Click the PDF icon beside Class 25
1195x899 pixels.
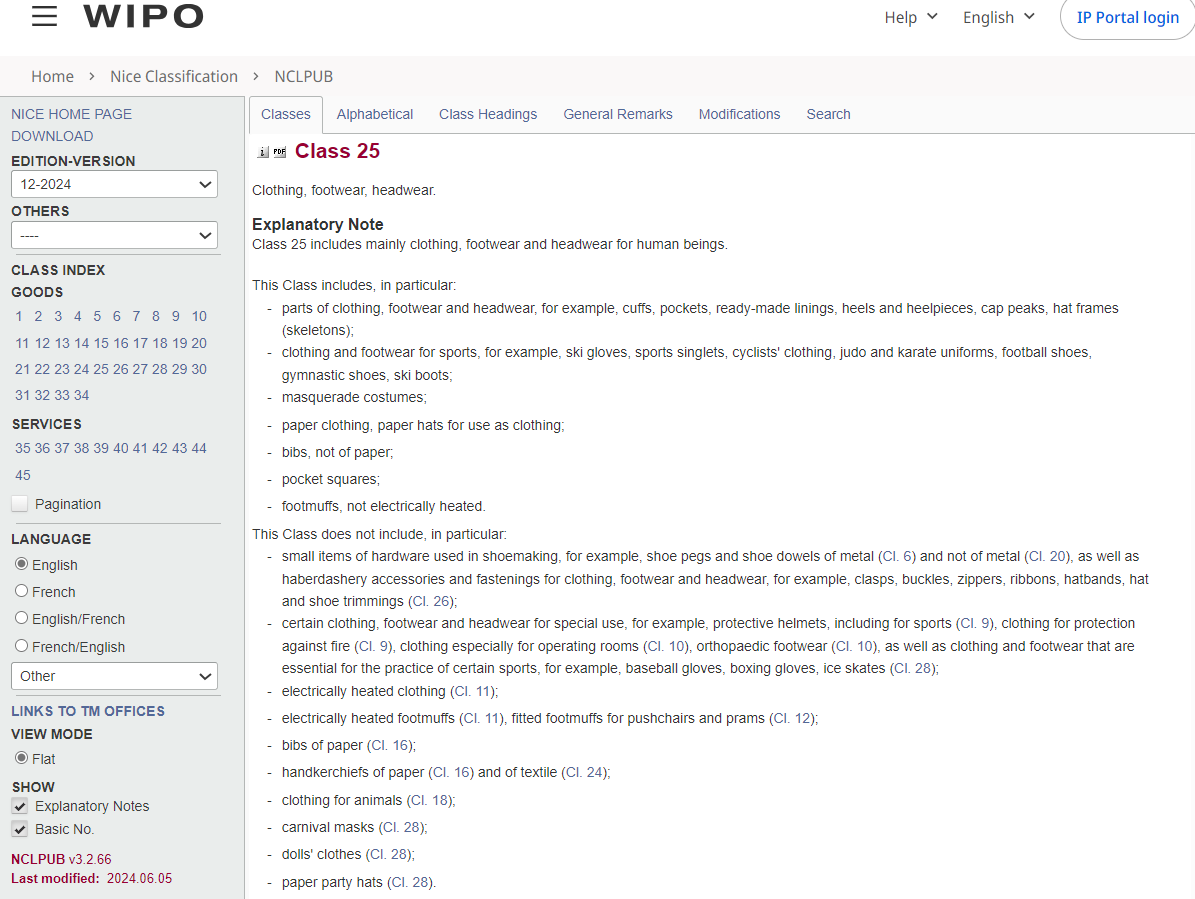279,152
